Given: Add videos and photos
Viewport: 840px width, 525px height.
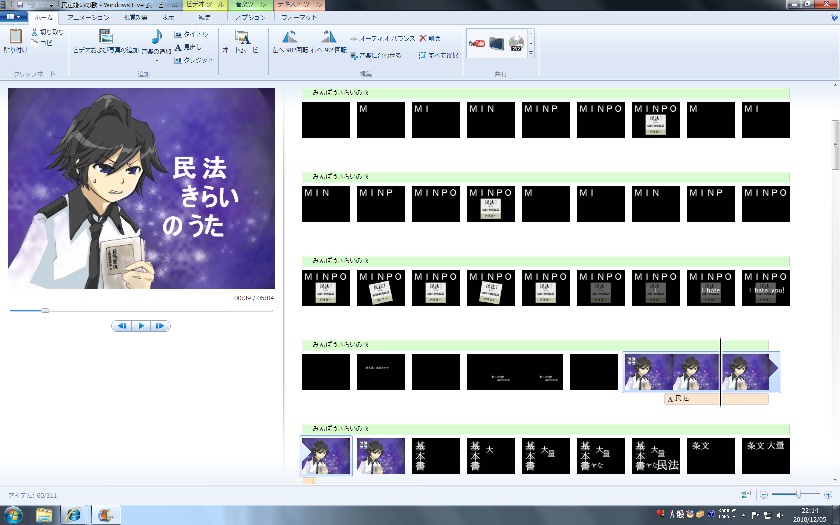Looking at the screenshot, I should [x=106, y=42].
